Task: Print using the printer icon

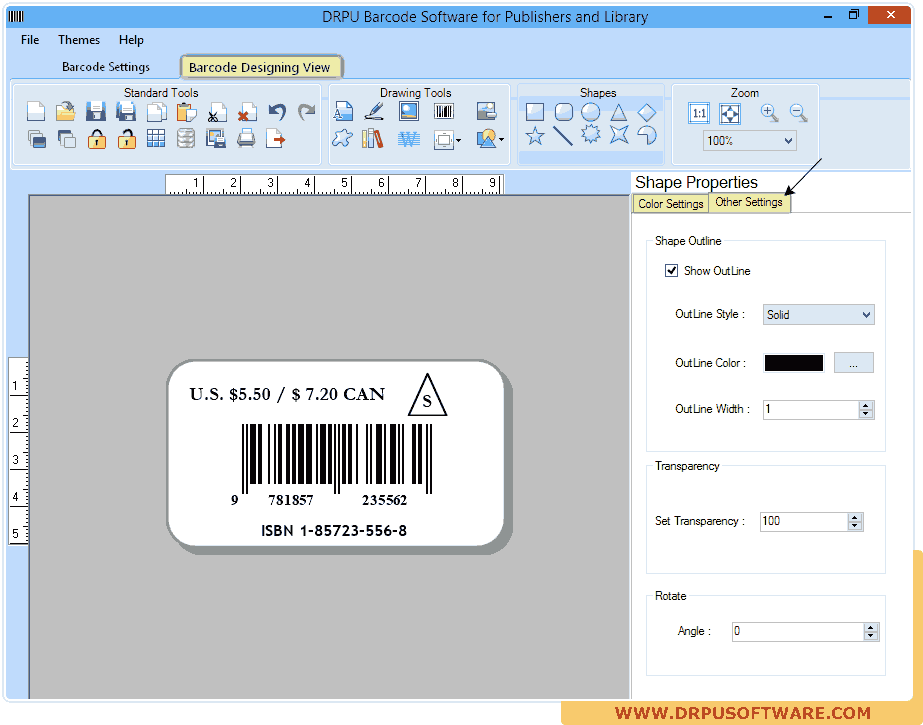Action: coord(246,139)
